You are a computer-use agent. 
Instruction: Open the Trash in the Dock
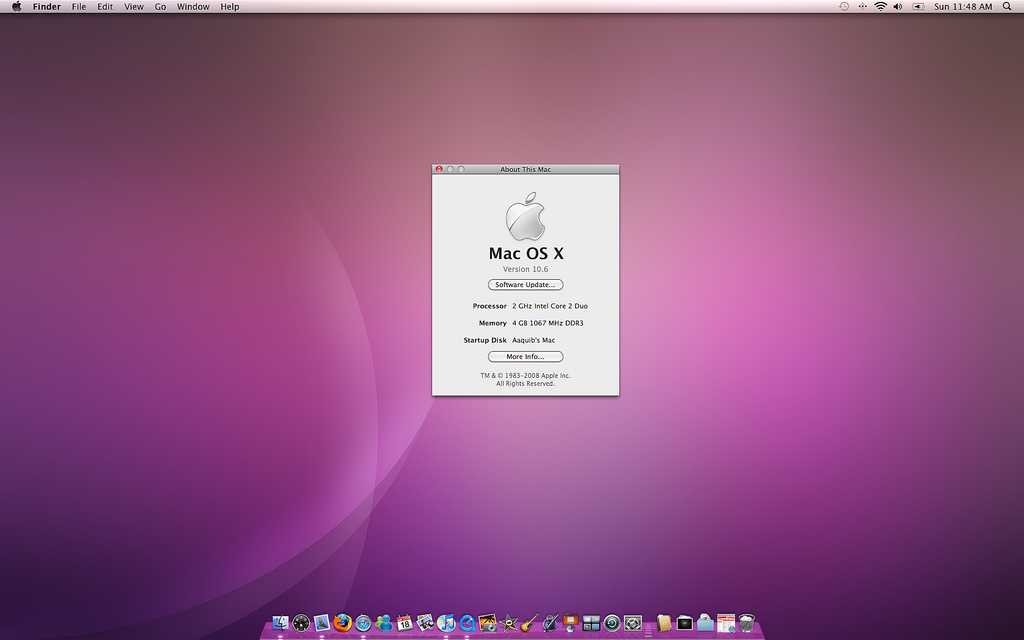747,623
